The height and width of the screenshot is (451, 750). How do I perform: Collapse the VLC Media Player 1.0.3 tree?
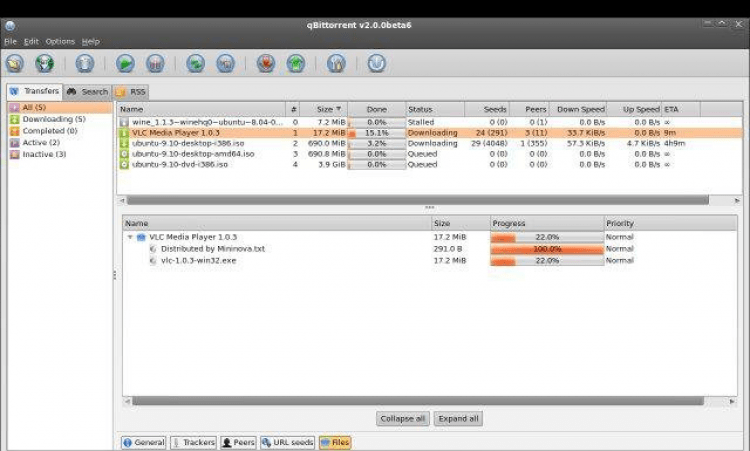pyautogui.click(x=130, y=237)
